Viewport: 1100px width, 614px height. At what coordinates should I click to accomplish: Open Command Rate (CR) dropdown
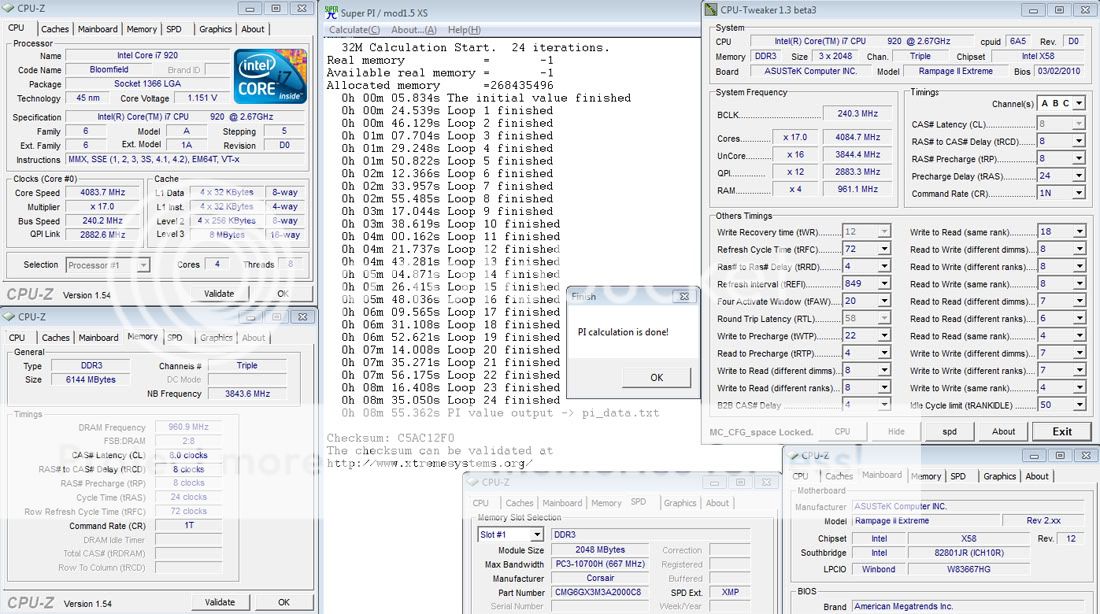[1079, 193]
